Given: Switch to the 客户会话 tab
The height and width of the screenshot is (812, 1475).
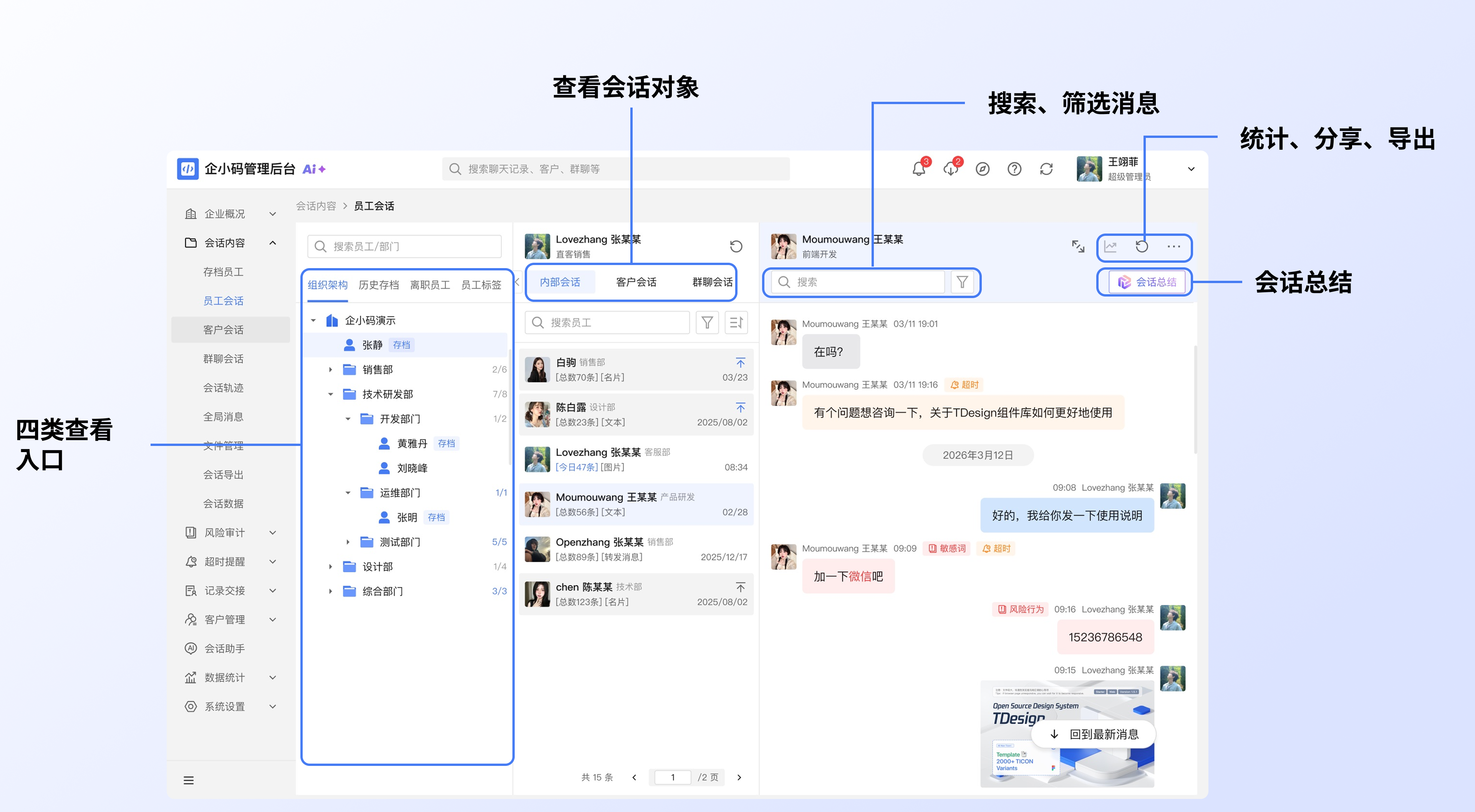Looking at the screenshot, I should (x=636, y=282).
